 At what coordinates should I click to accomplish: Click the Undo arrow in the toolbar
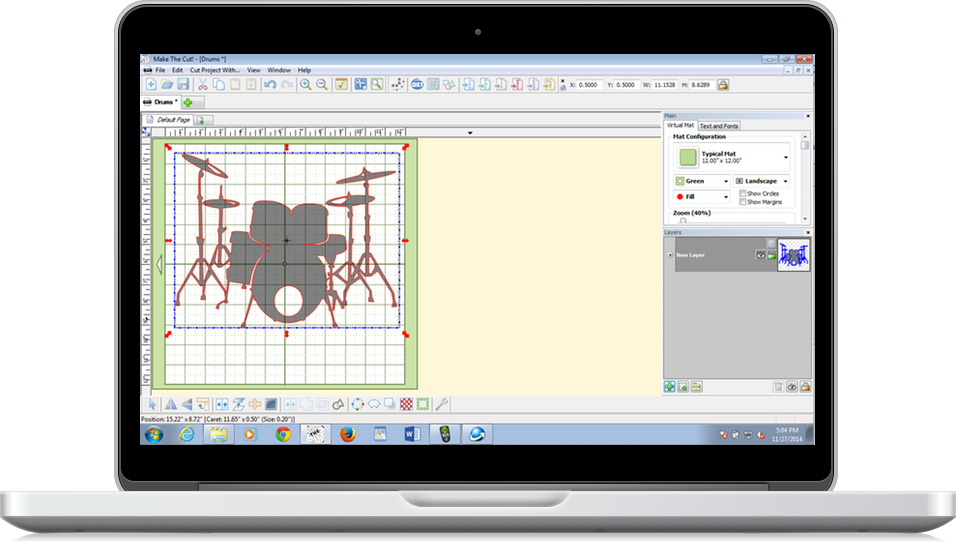coord(270,85)
